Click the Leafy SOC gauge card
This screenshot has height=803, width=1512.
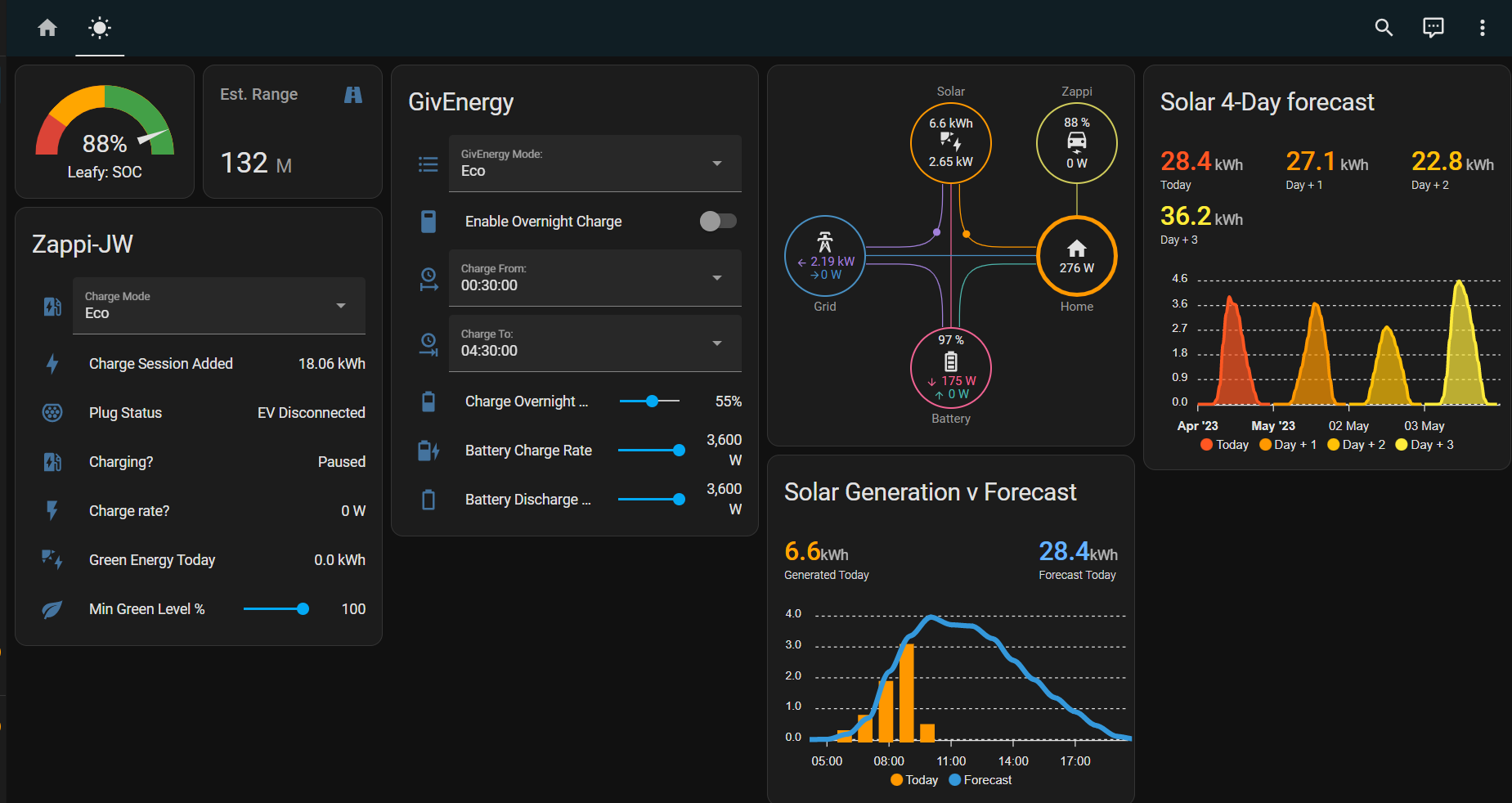click(105, 132)
